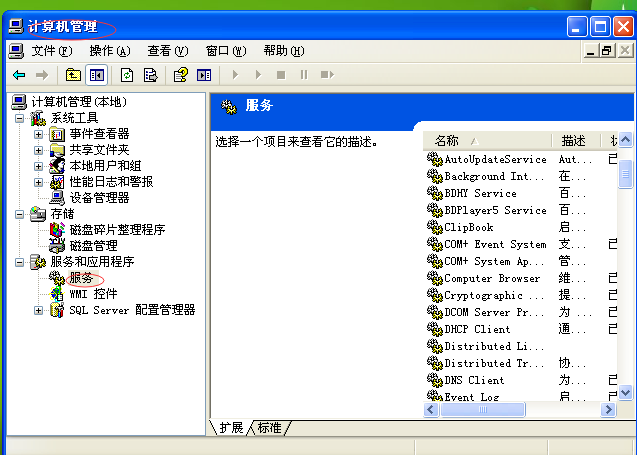This screenshot has width=637, height=455.
Task: Switch to the 扩展 tab
Action: pos(231,428)
